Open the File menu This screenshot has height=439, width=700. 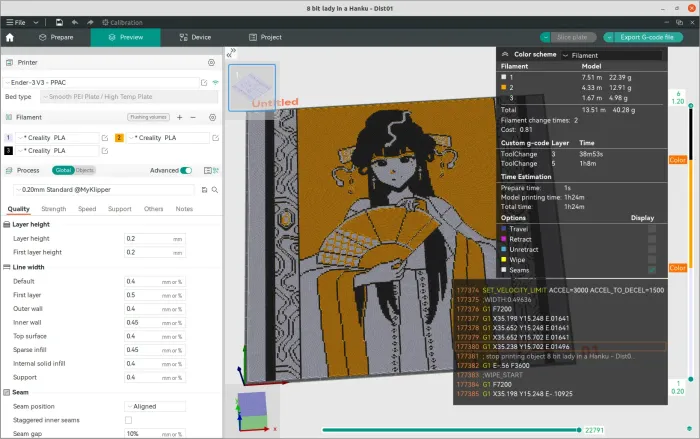(x=16, y=22)
